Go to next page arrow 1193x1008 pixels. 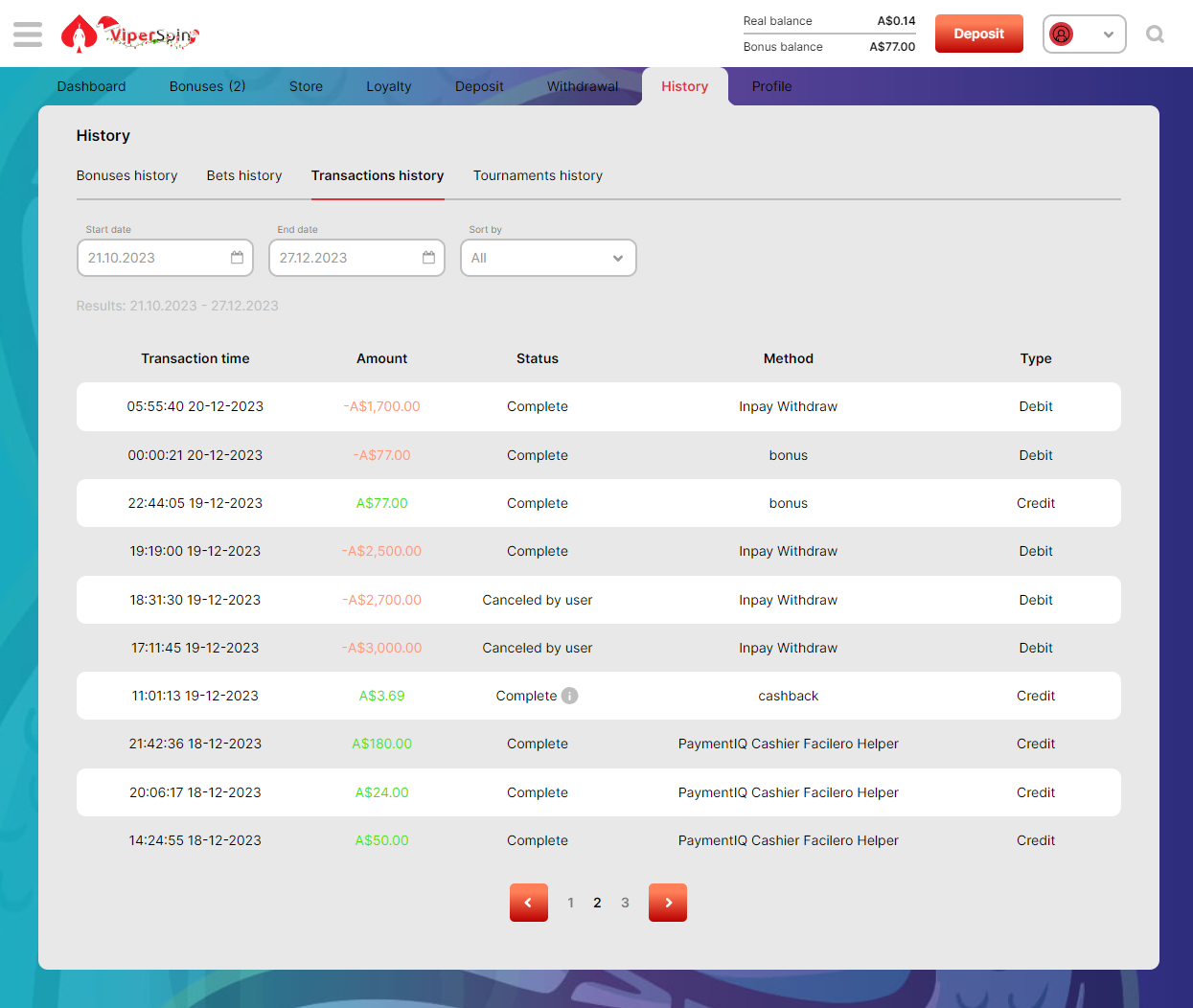coord(668,903)
